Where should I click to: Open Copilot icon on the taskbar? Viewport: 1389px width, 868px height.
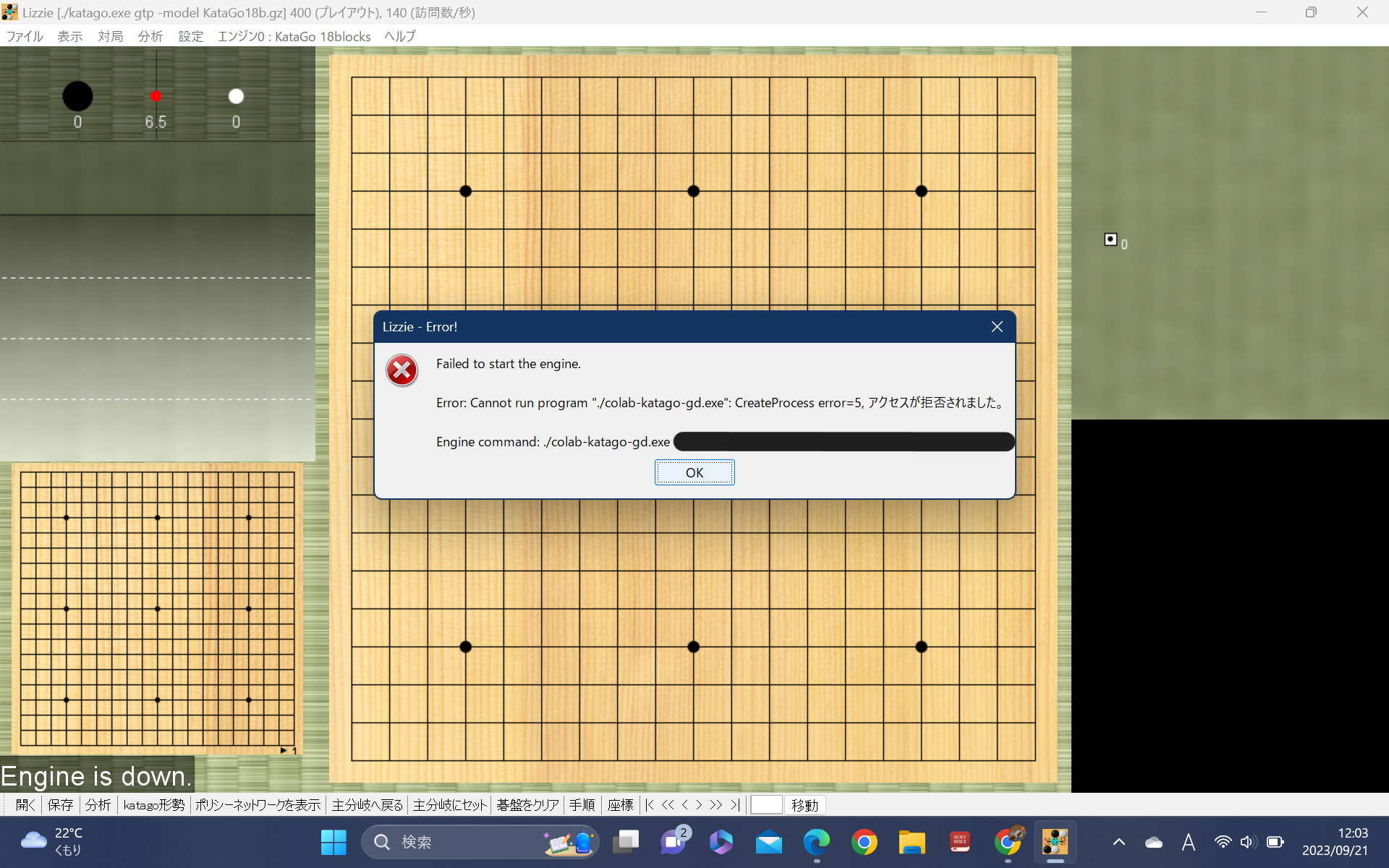[721, 842]
